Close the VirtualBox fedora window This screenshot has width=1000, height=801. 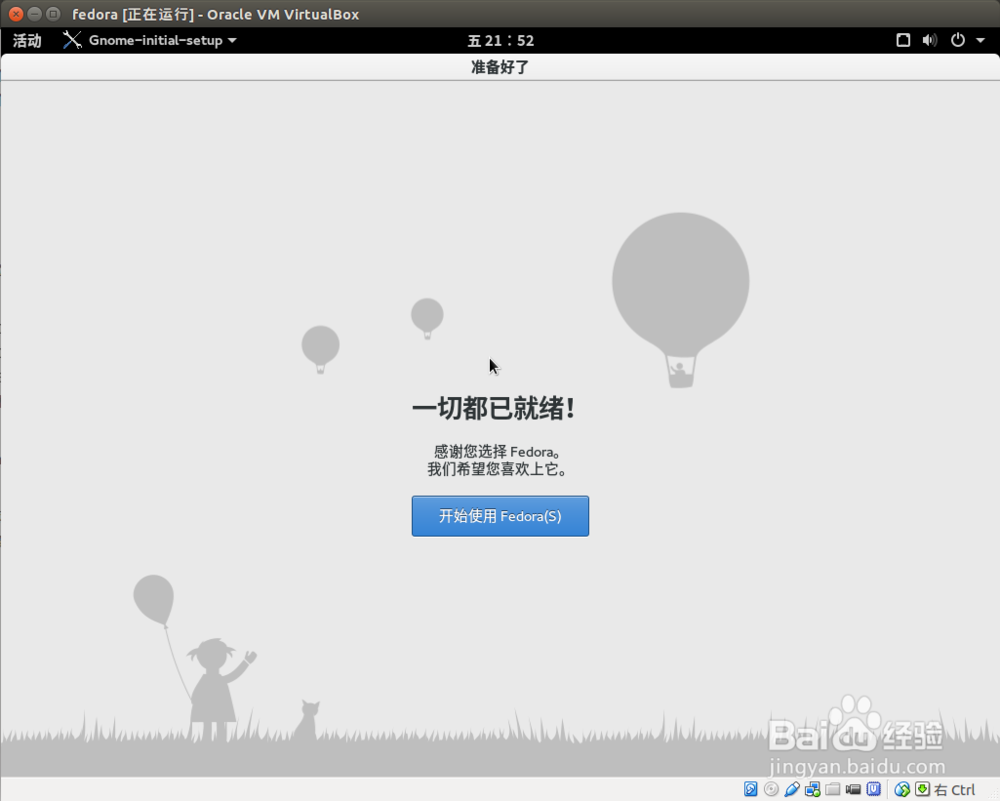click(16, 13)
